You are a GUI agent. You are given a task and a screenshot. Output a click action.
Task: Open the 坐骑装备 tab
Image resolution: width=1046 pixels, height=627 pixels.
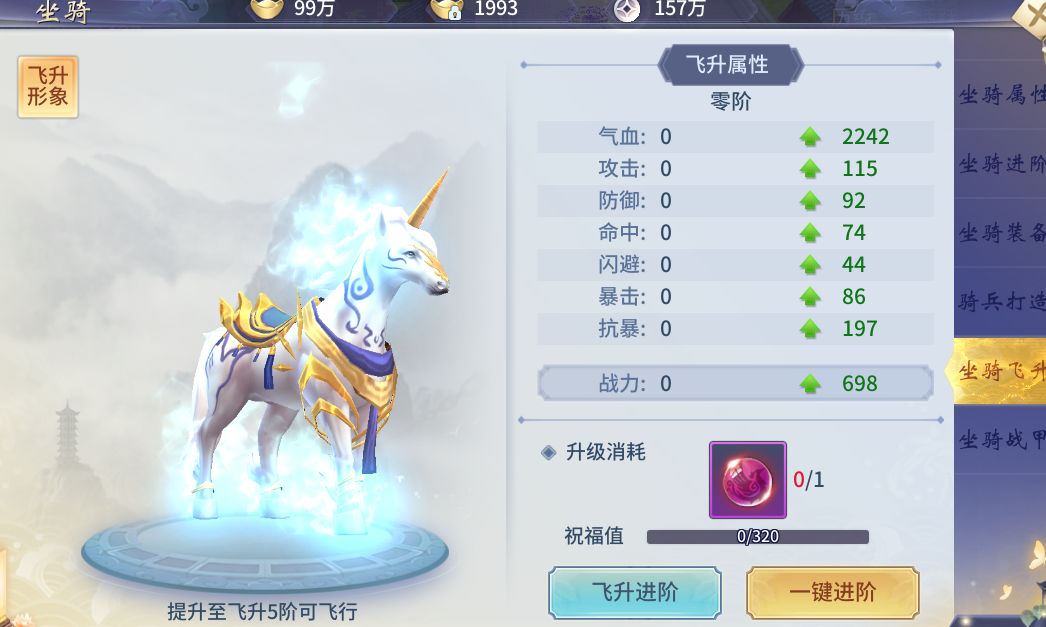click(x=1000, y=233)
